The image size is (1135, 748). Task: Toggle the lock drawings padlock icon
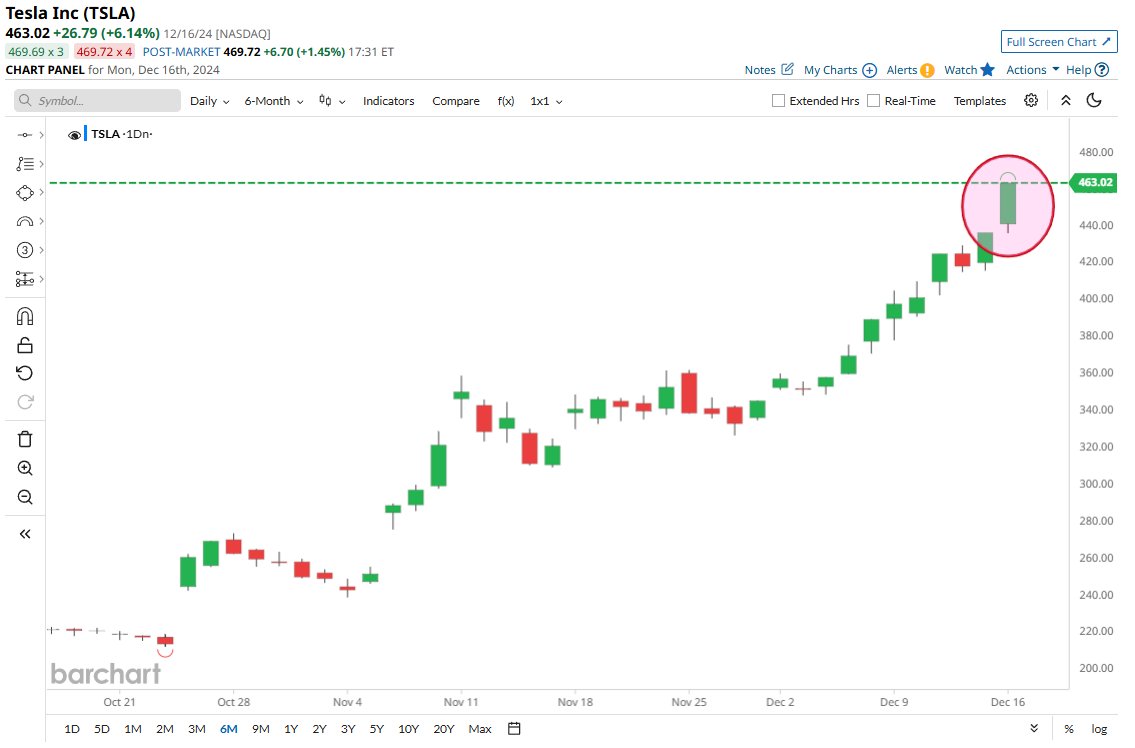(x=25, y=345)
